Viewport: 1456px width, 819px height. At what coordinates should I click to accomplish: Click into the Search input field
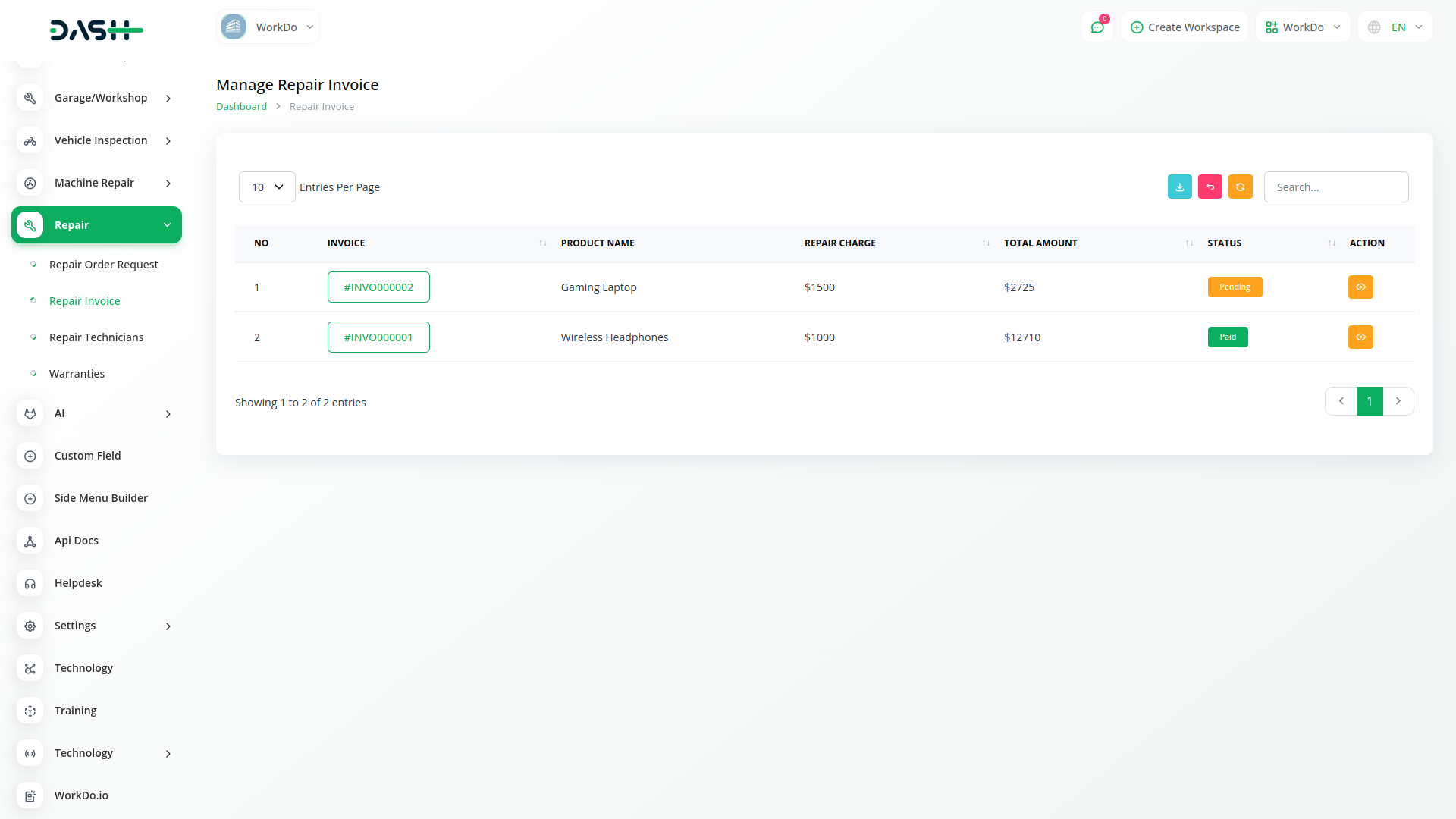1335,187
